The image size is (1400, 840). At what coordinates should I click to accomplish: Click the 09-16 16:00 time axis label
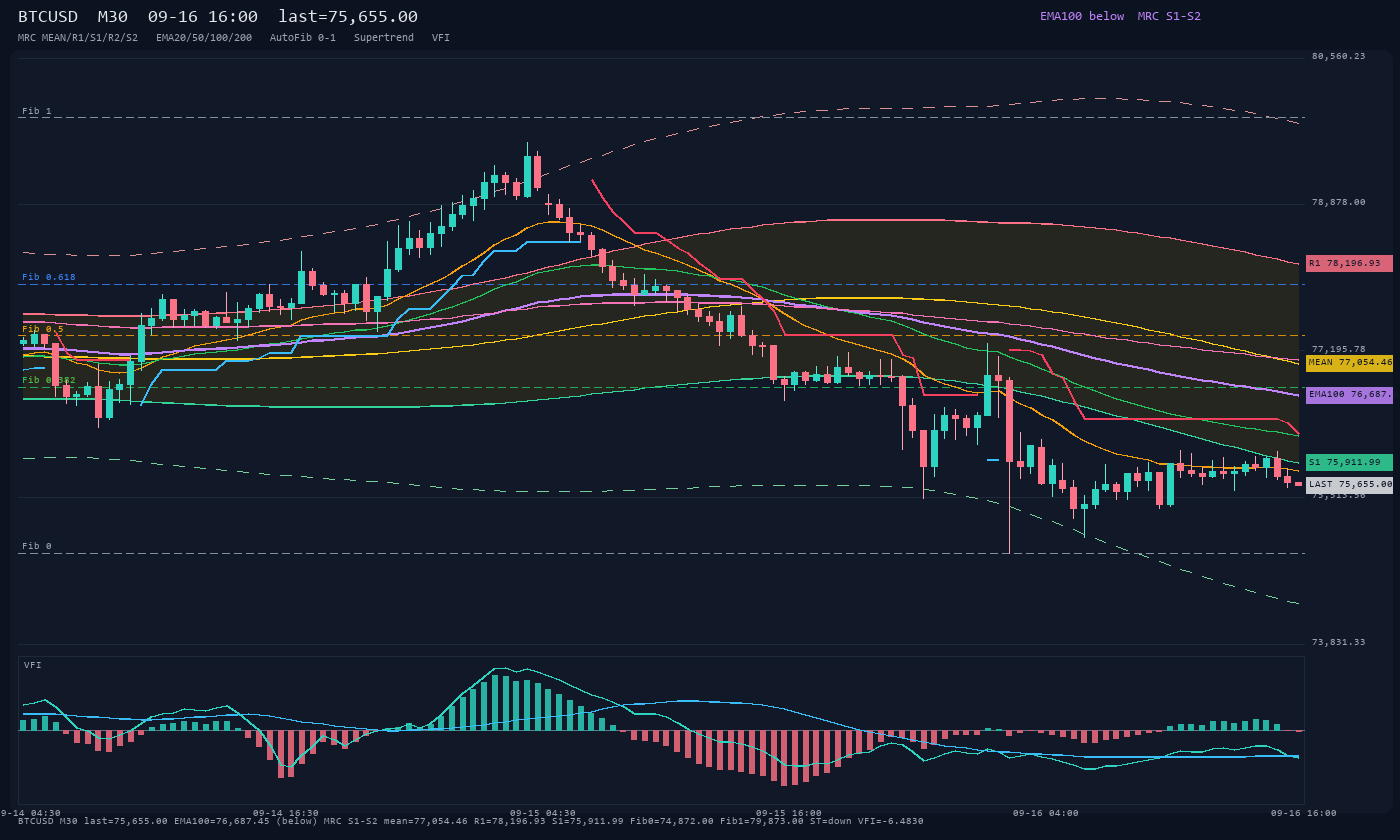click(1304, 813)
